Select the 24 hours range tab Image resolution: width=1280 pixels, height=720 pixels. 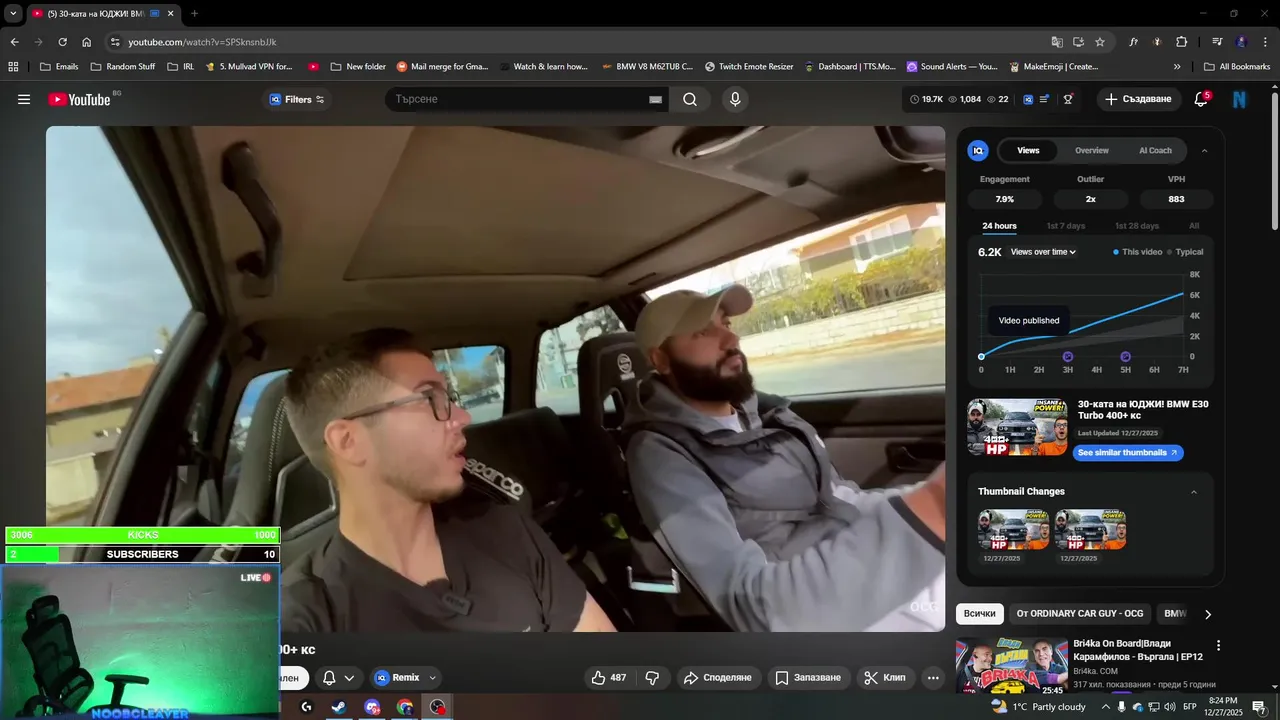(x=999, y=226)
